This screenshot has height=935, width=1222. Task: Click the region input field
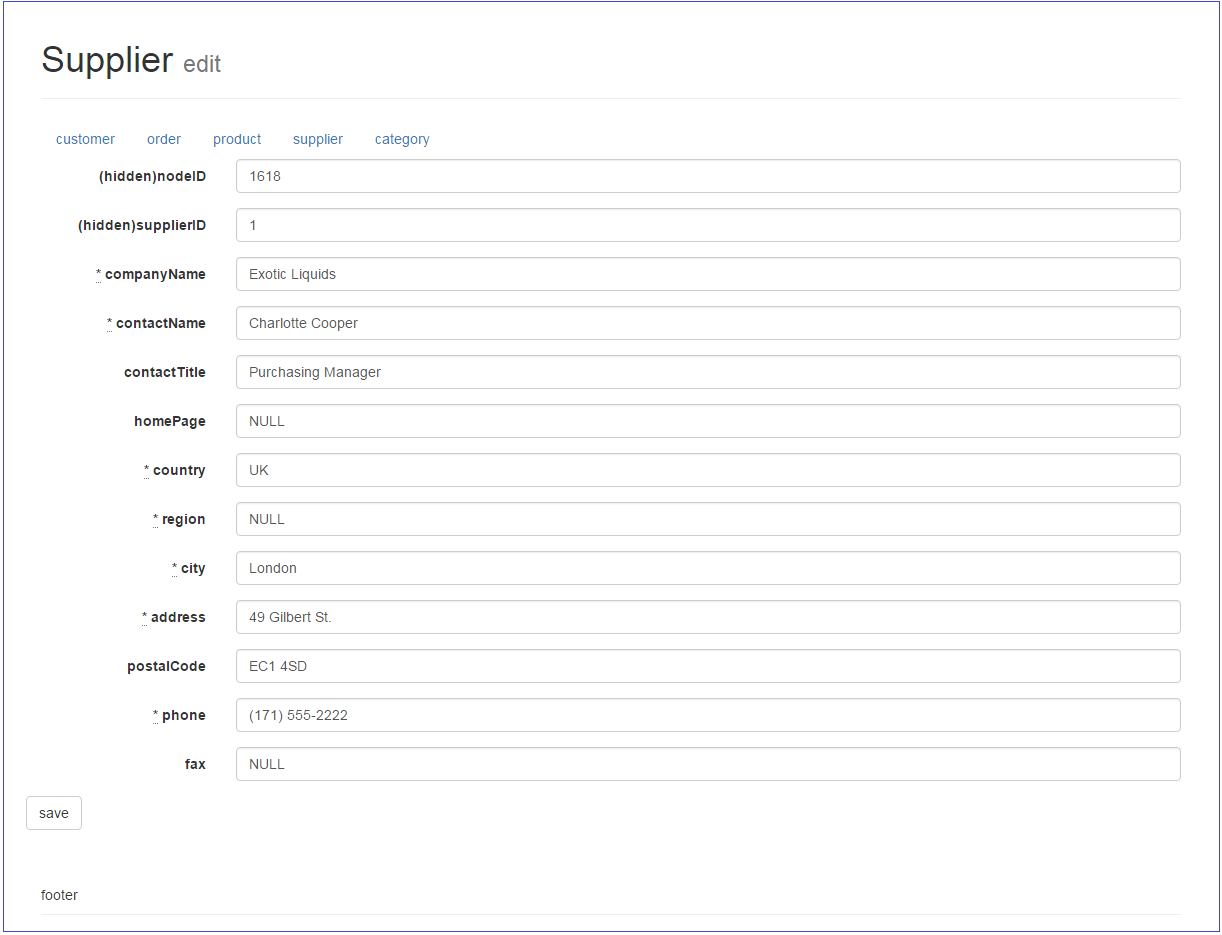click(x=708, y=519)
